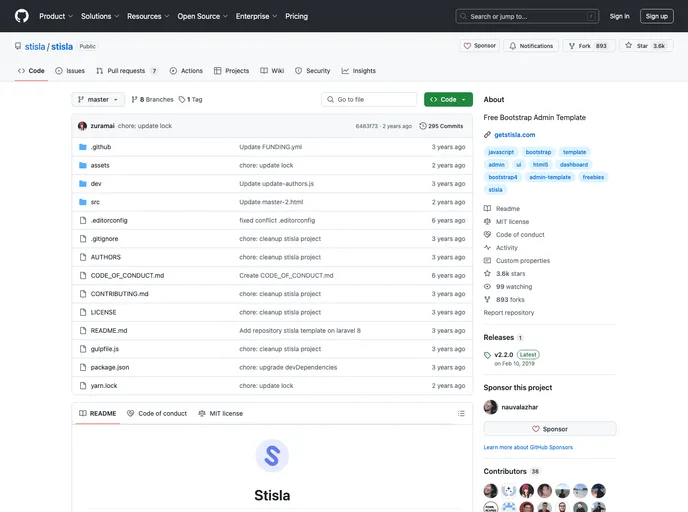The height and width of the screenshot is (512, 688).
Task: Open the Pricing page
Action: pos(297,16)
